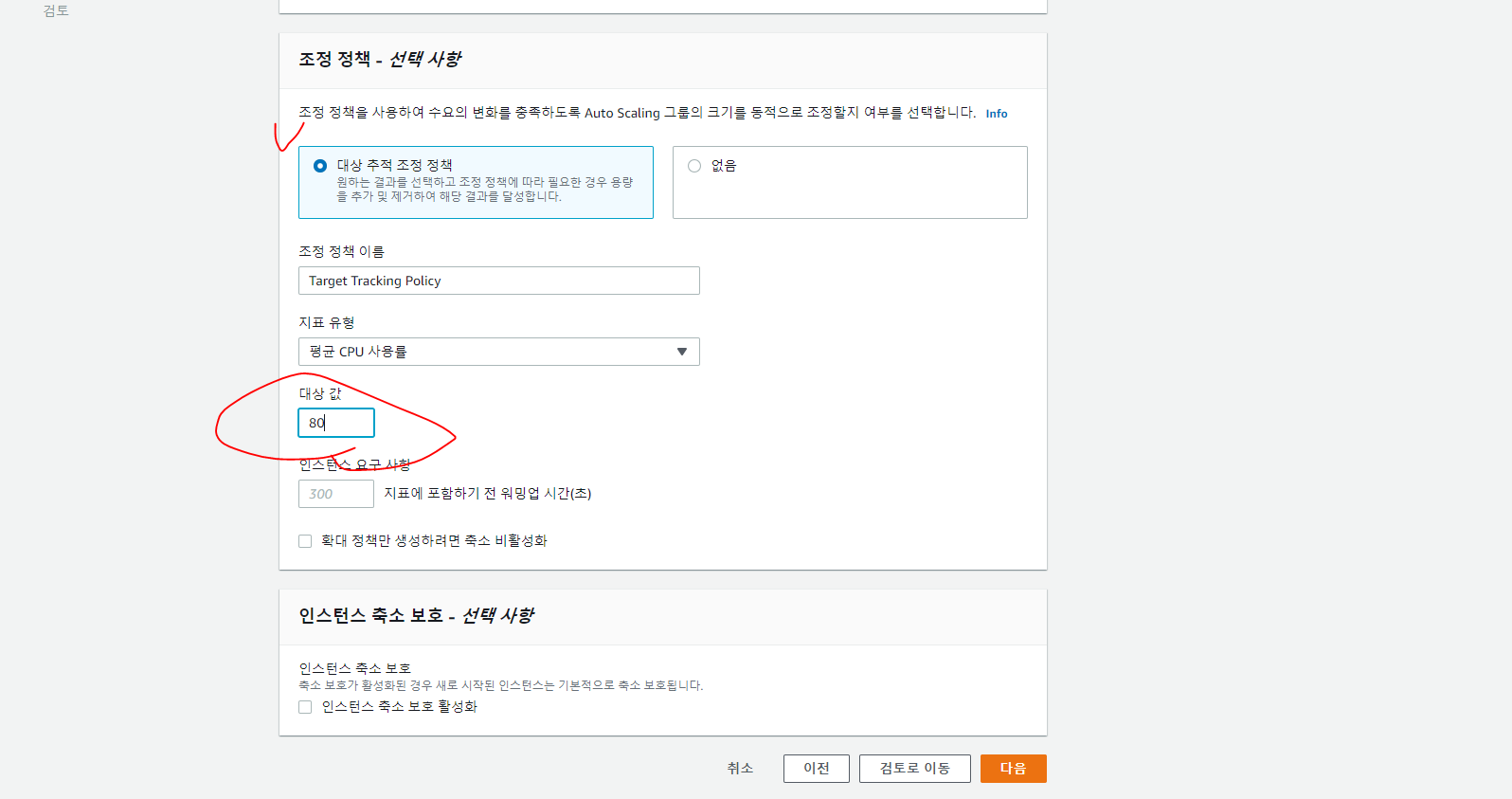The height and width of the screenshot is (799, 1512).
Task: Click the 조정 정책 - 선택 사항 section heading
Action: 380,60
